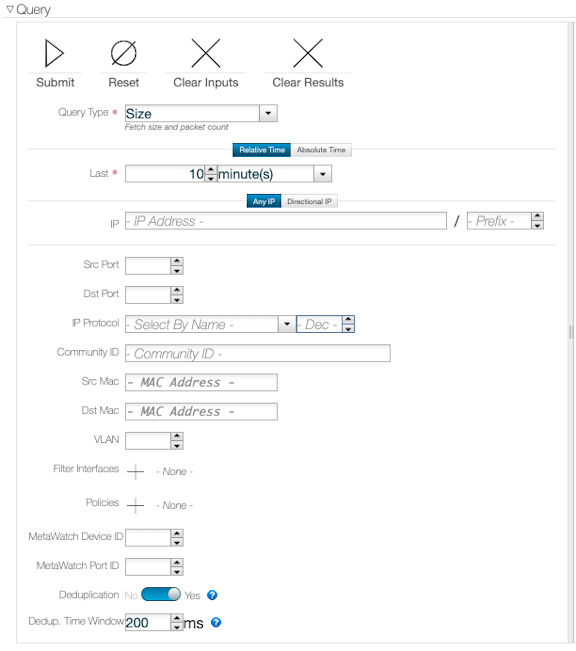Screen dimensions: 576x651
Task: Click the Clear Results label text
Action: (x=308, y=82)
